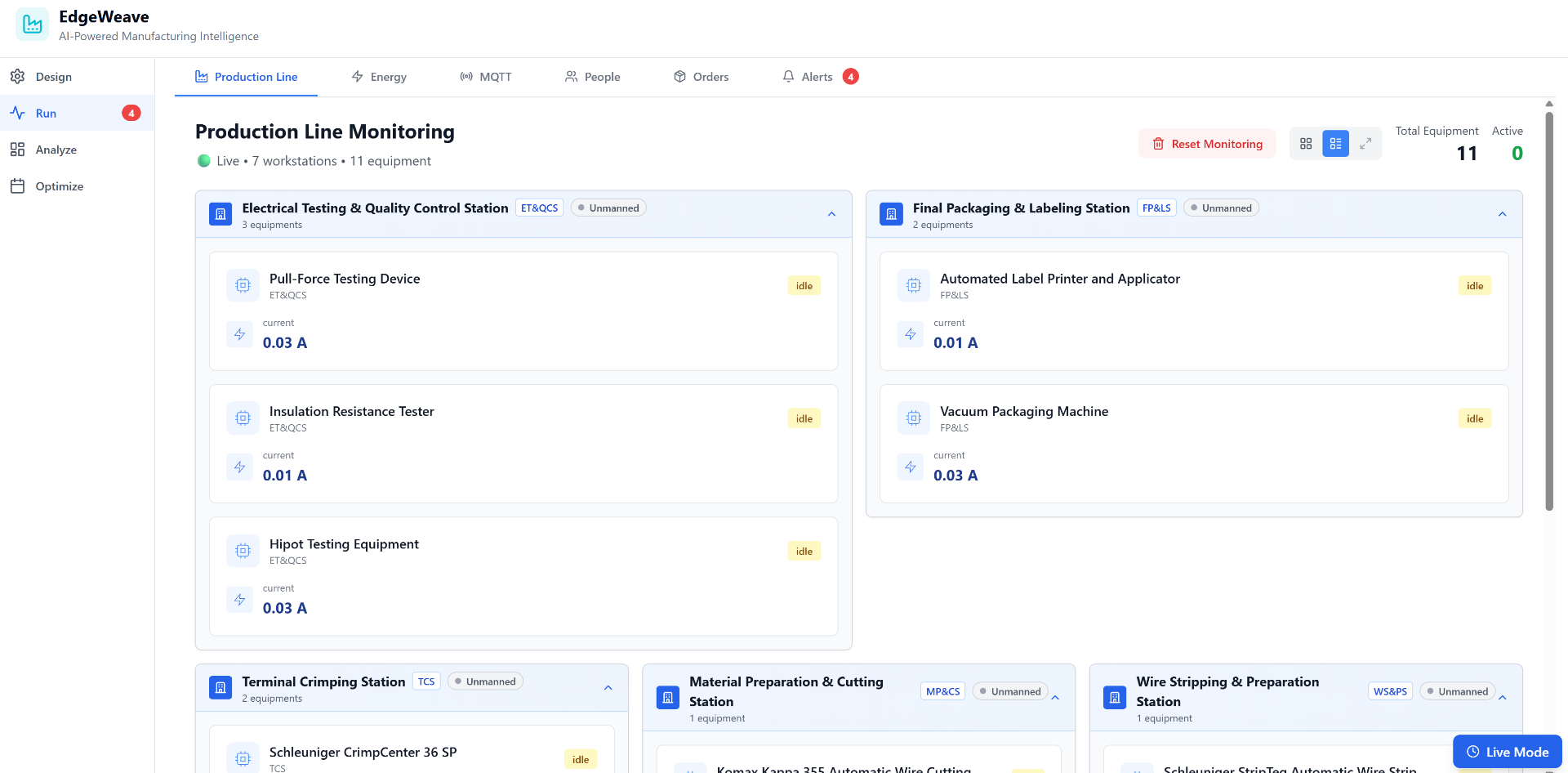Click Material Preparation station building icon
The width and height of the screenshot is (1568, 773).
click(667, 698)
